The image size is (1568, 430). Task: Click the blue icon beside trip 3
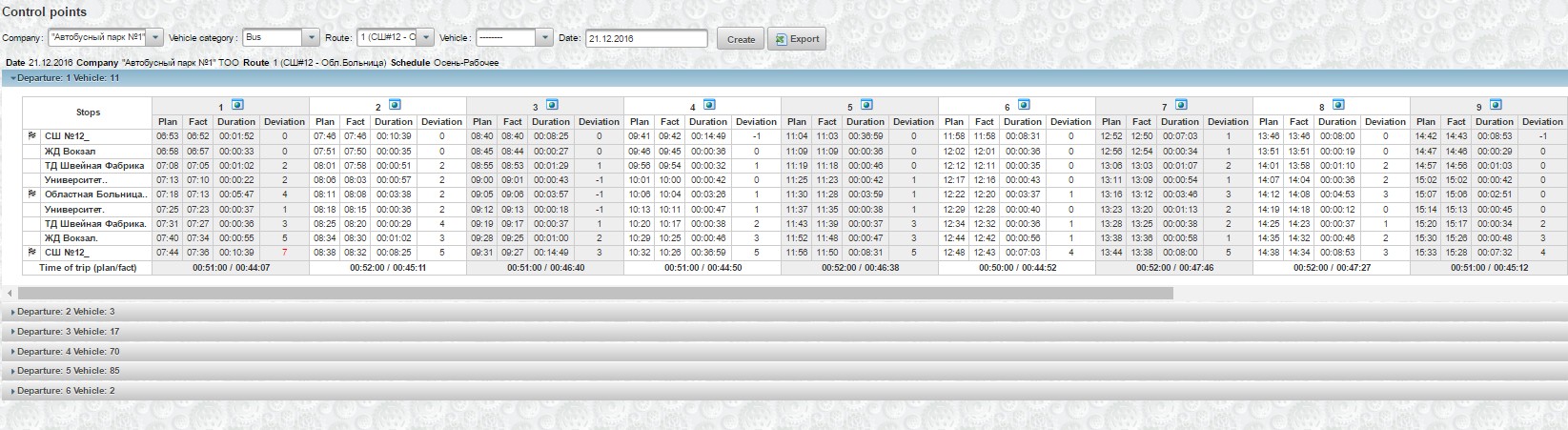552,105
